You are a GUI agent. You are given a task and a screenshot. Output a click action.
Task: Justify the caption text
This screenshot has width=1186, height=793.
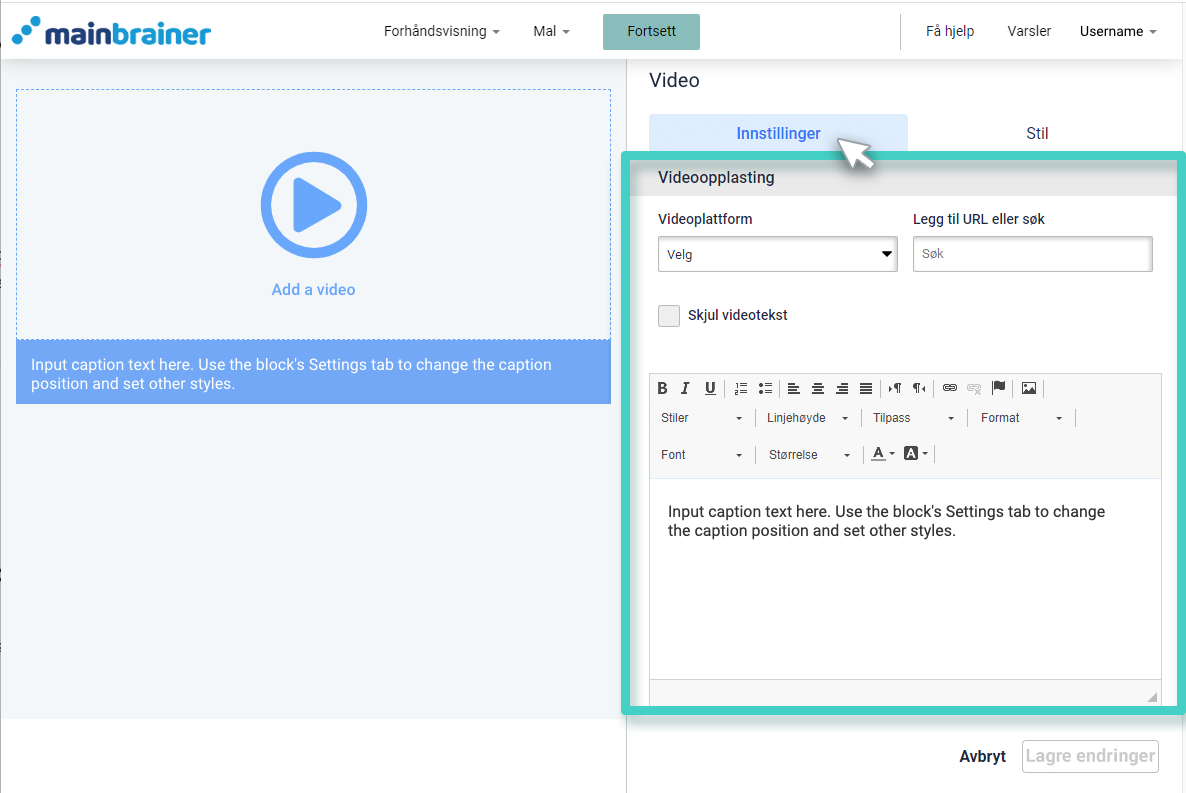(x=866, y=388)
